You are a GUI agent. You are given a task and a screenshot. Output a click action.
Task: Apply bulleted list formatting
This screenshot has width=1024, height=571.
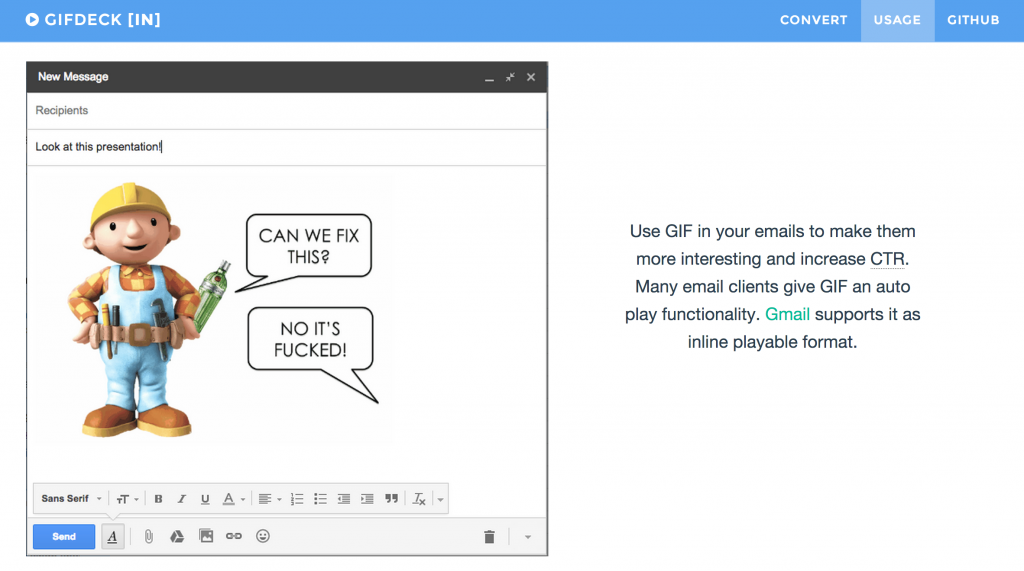[320, 499]
